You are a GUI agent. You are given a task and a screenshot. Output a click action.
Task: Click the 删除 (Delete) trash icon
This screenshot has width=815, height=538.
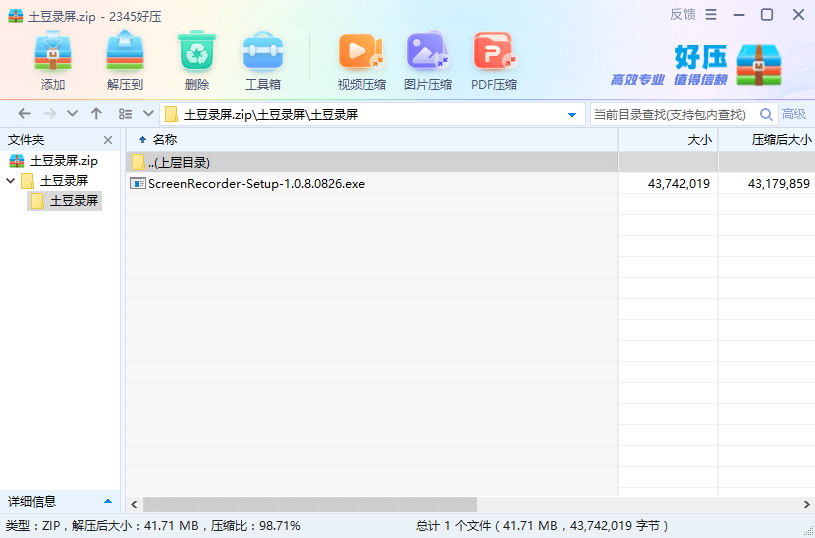[196, 61]
